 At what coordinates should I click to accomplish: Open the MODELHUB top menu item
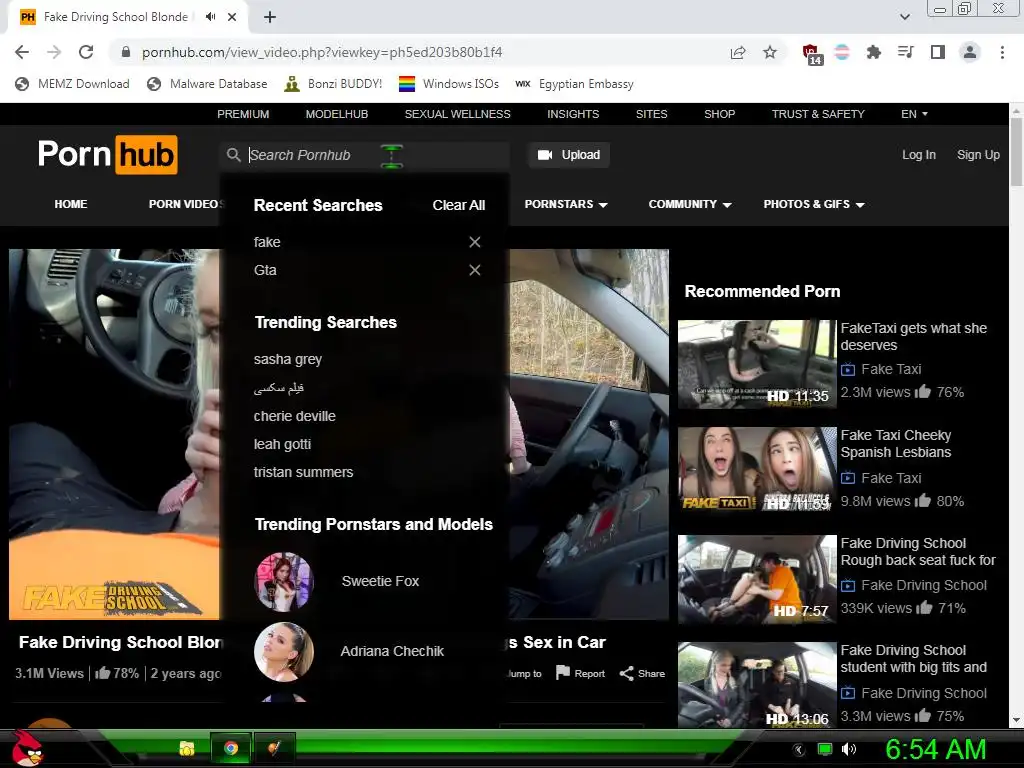click(337, 114)
